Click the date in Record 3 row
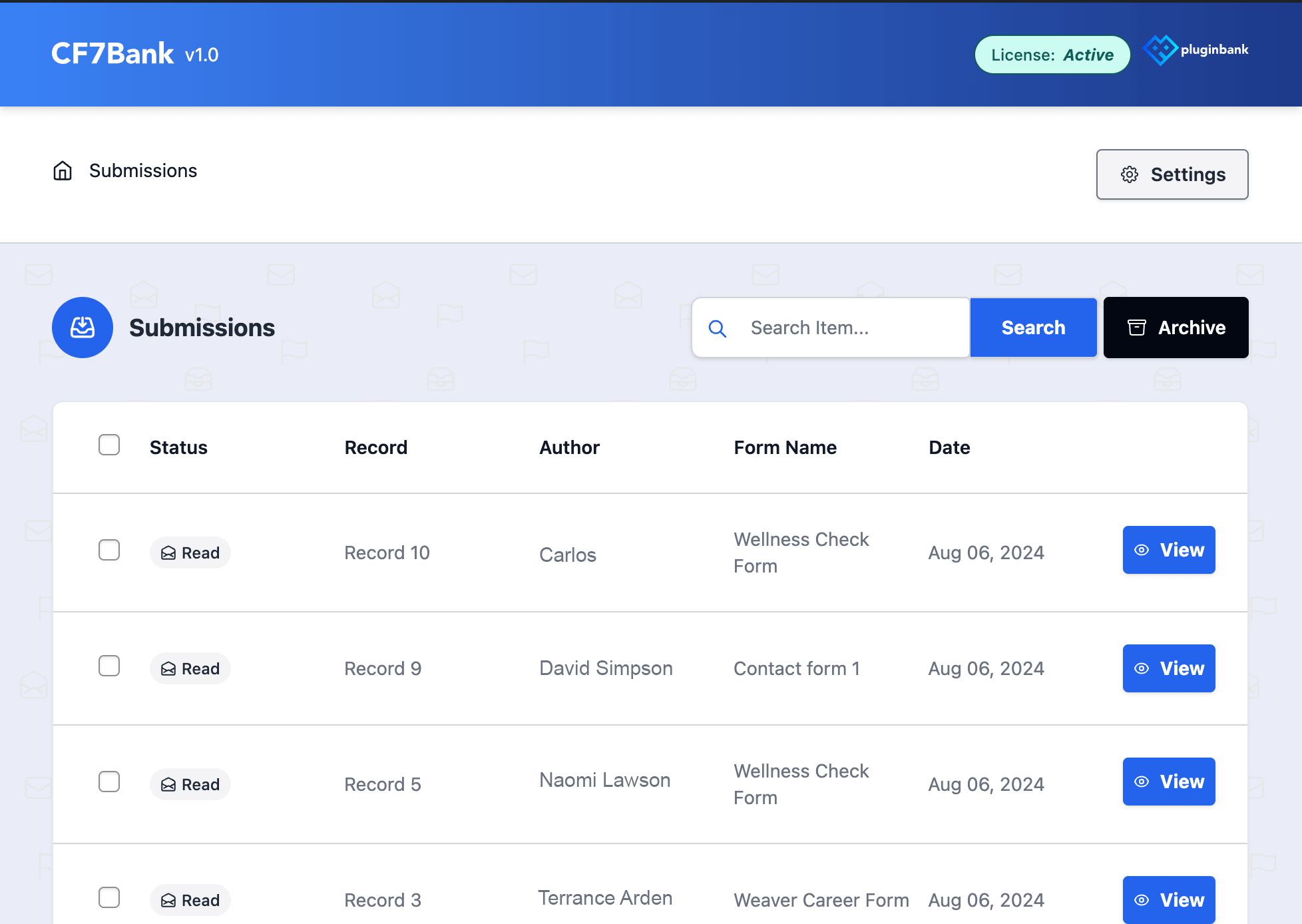Image resolution: width=1302 pixels, height=924 pixels. point(986,900)
